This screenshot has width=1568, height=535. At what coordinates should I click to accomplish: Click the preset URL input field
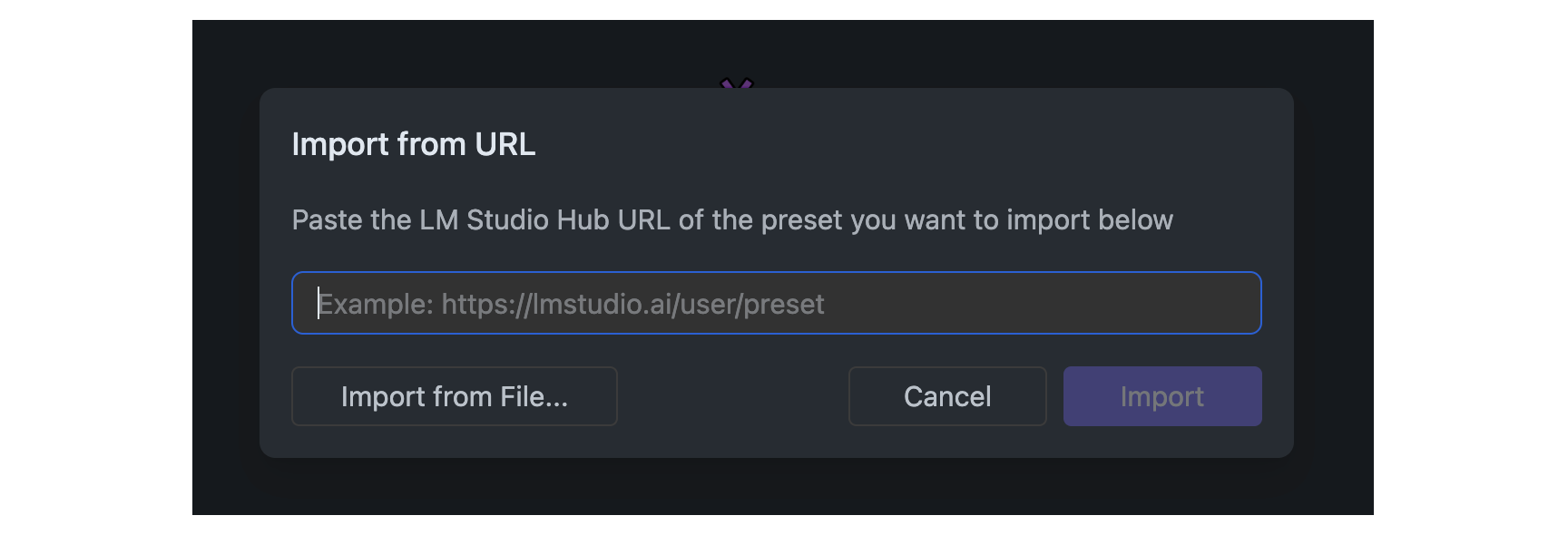coord(776,303)
